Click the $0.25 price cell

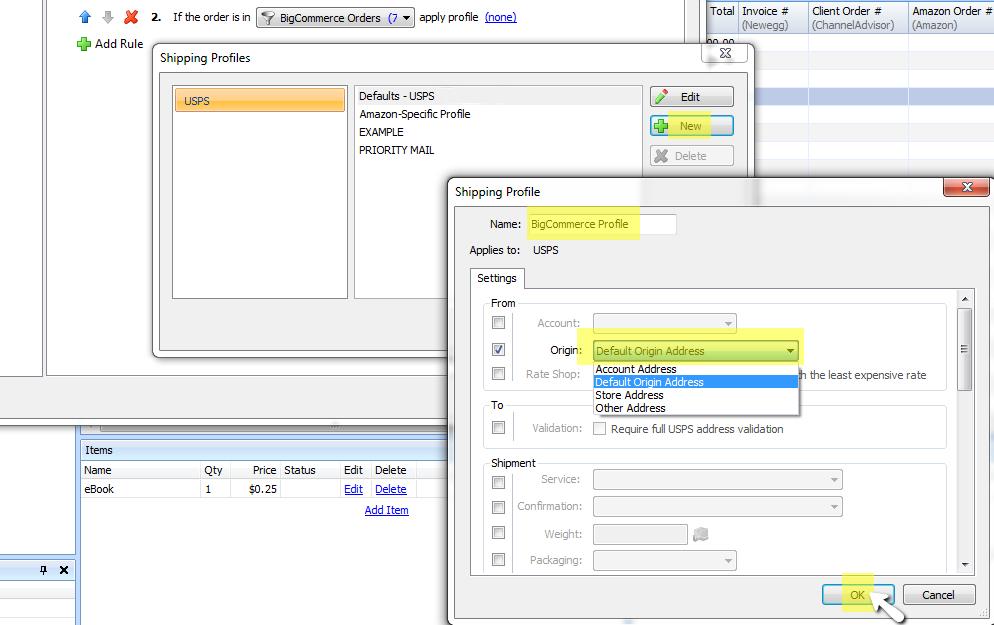click(255, 489)
